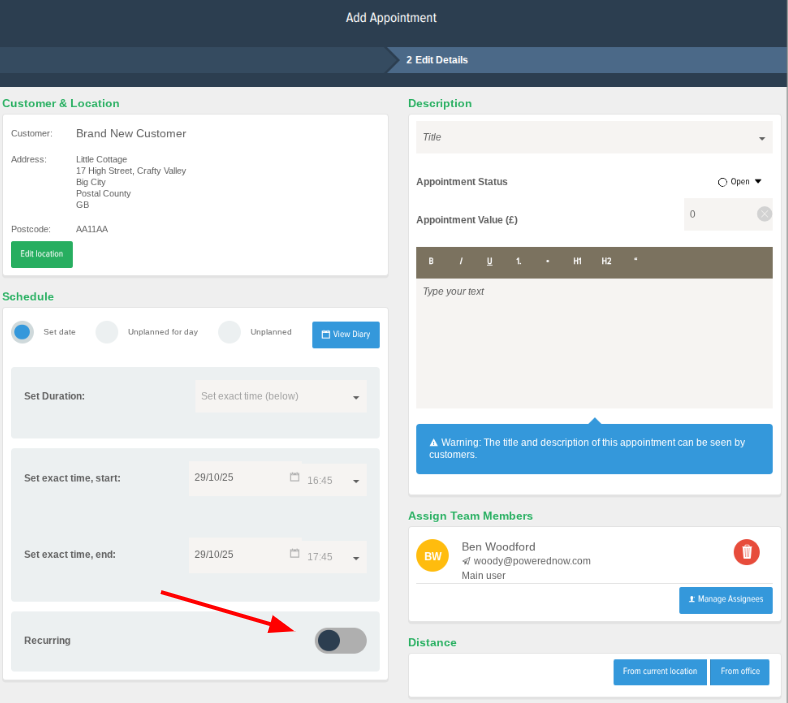Viewport: 788px width, 703px height.
Task: Insert blockquote in description editor
Action: click(x=635, y=261)
